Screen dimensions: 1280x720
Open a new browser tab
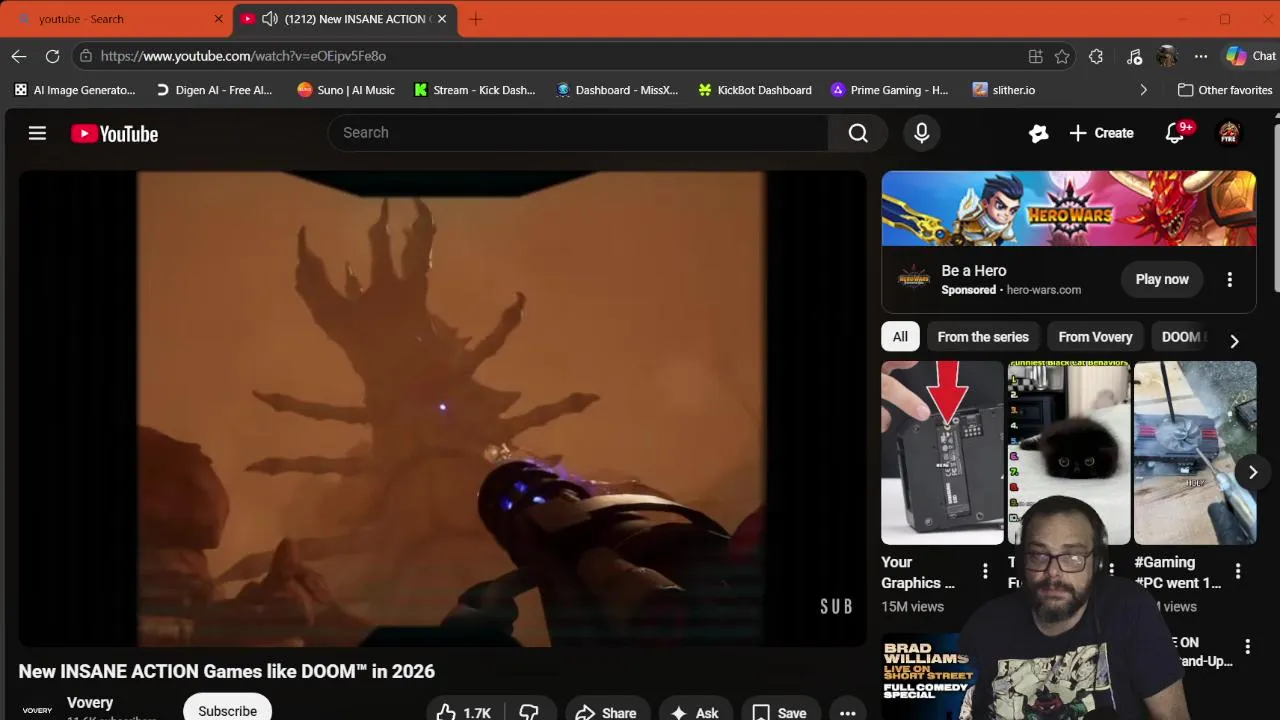pyautogui.click(x=475, y=19)
